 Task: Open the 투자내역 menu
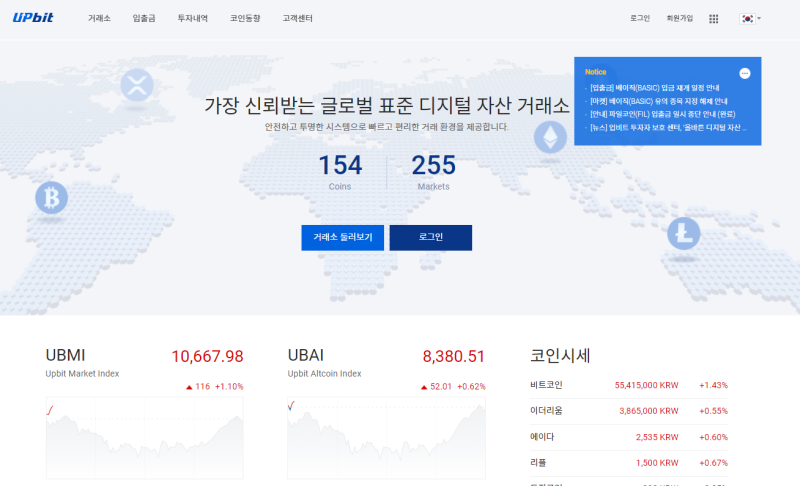(192, 18)
